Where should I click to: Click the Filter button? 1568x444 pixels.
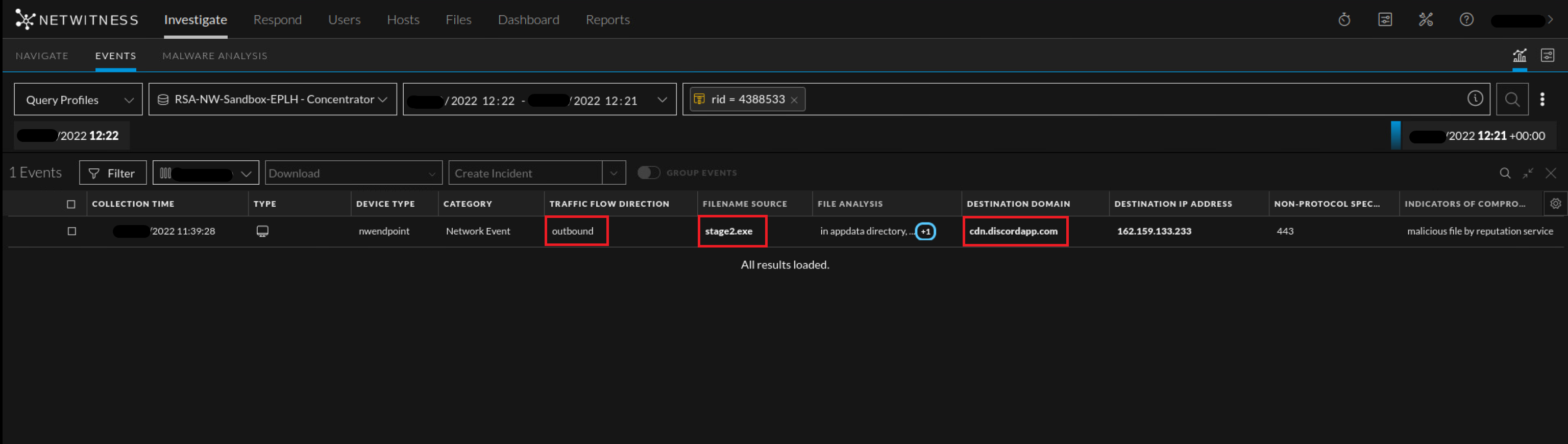[113, 174]
